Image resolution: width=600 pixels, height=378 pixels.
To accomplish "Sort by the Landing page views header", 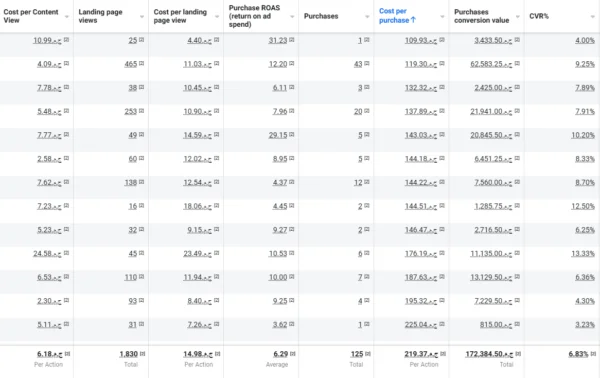I will (100, 16).
